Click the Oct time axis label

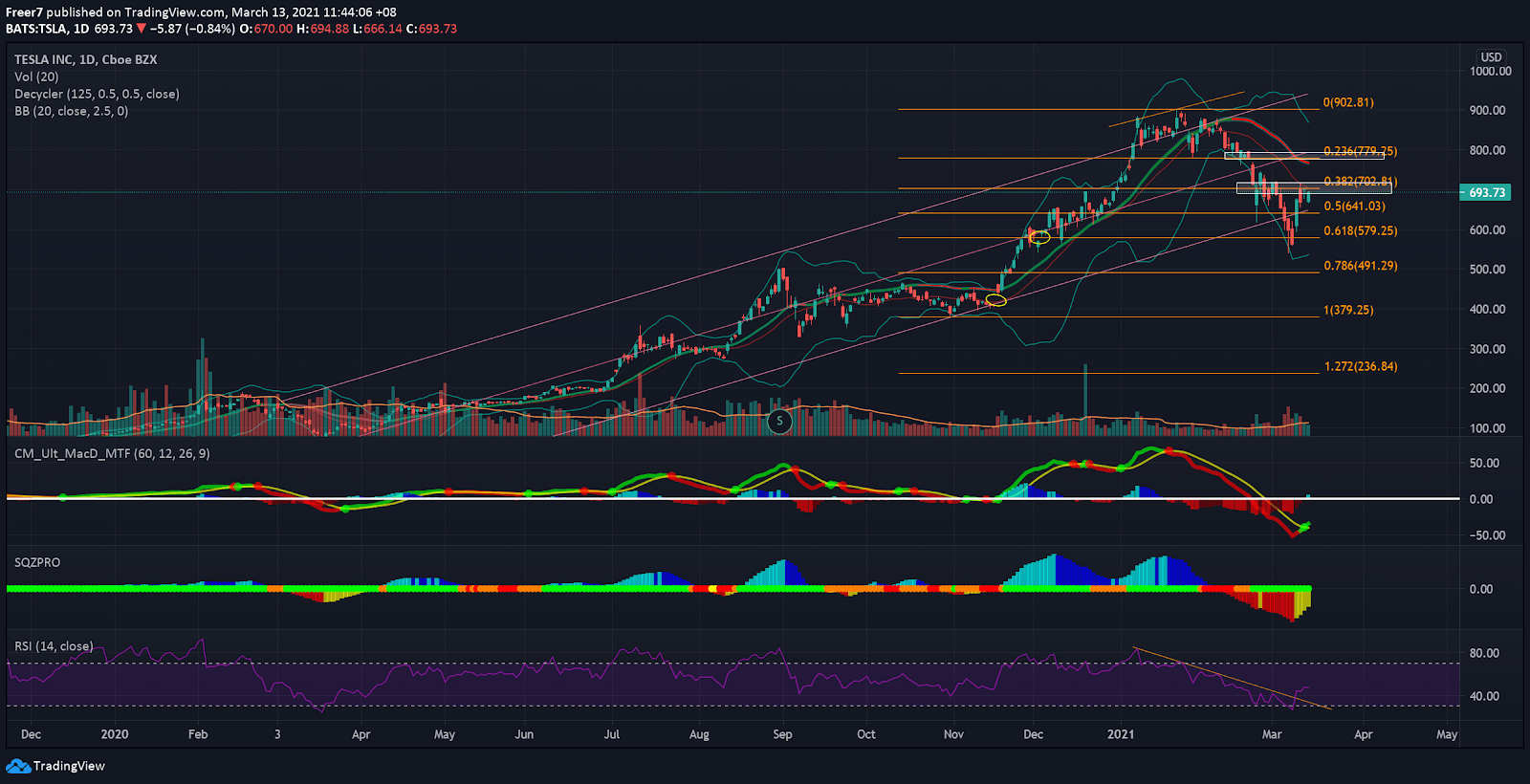(x=866, y=735)
